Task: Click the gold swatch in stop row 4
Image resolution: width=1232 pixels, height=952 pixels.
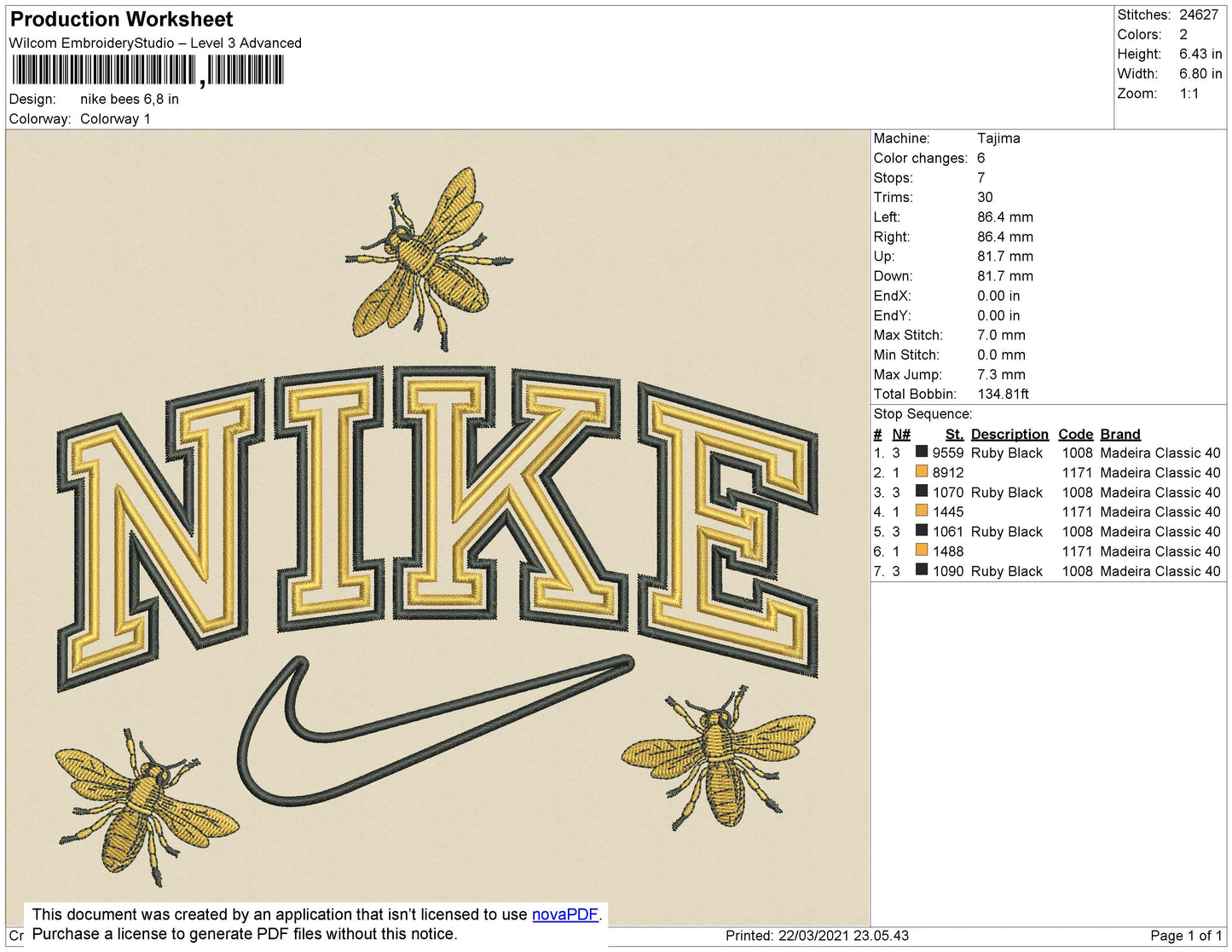Action: [x=922, y=511]
